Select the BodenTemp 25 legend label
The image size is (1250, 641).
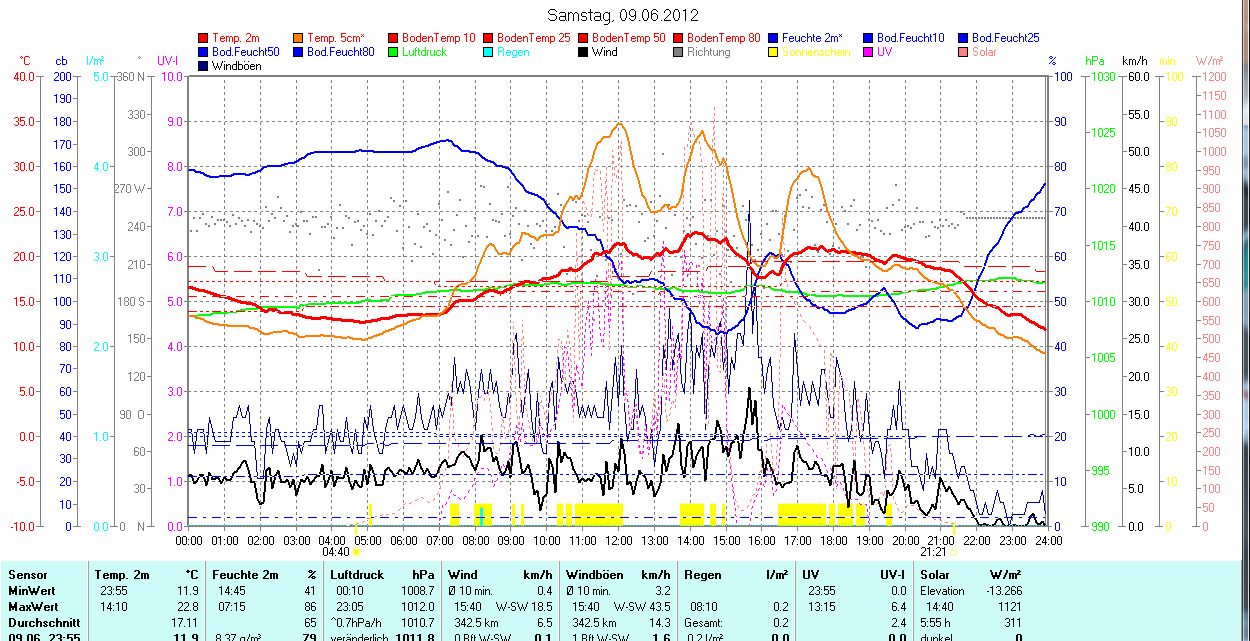(534, 38)
